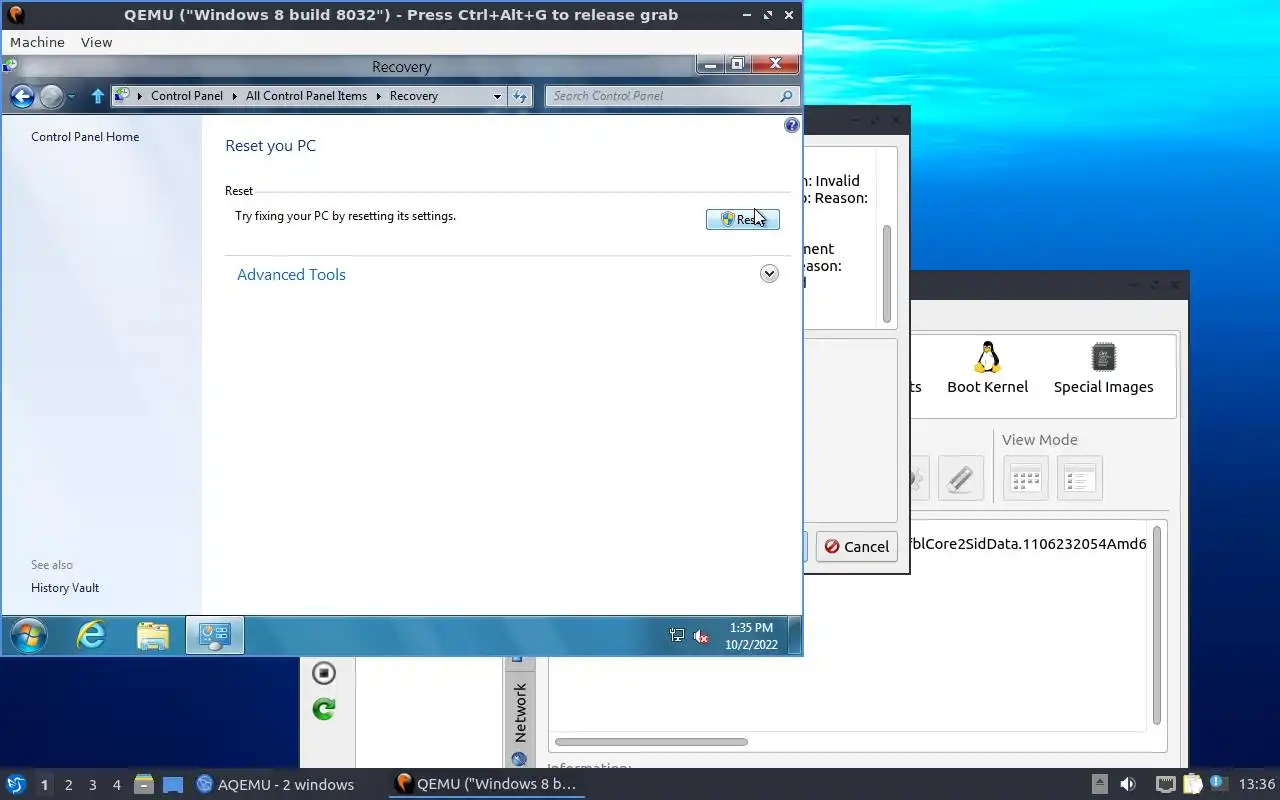Viewport: 1280px width, 800px height.
Task: Click the host show desktop launcher
Action: (x=173, y=784)
